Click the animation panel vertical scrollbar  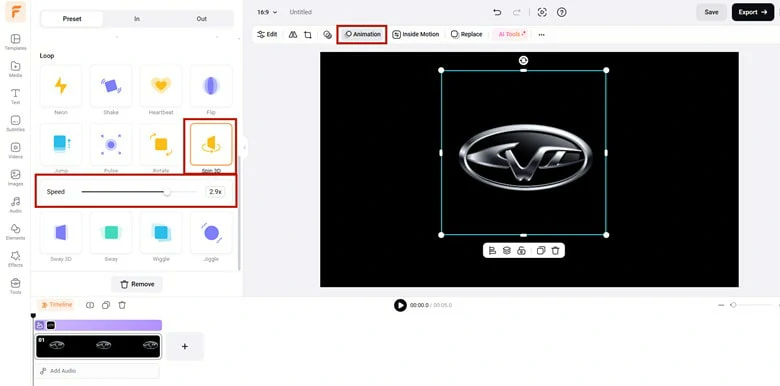239,213
